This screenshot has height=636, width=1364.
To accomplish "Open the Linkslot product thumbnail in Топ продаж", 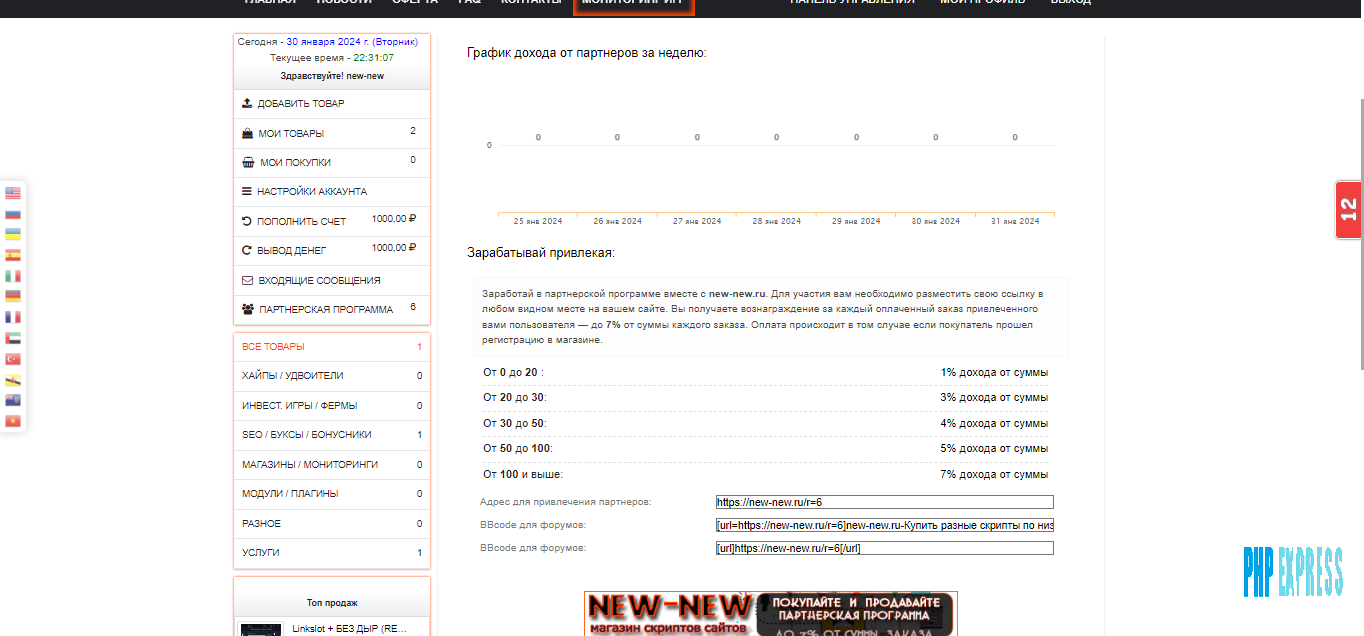I will pyautogui.click(x=261, y=629).
